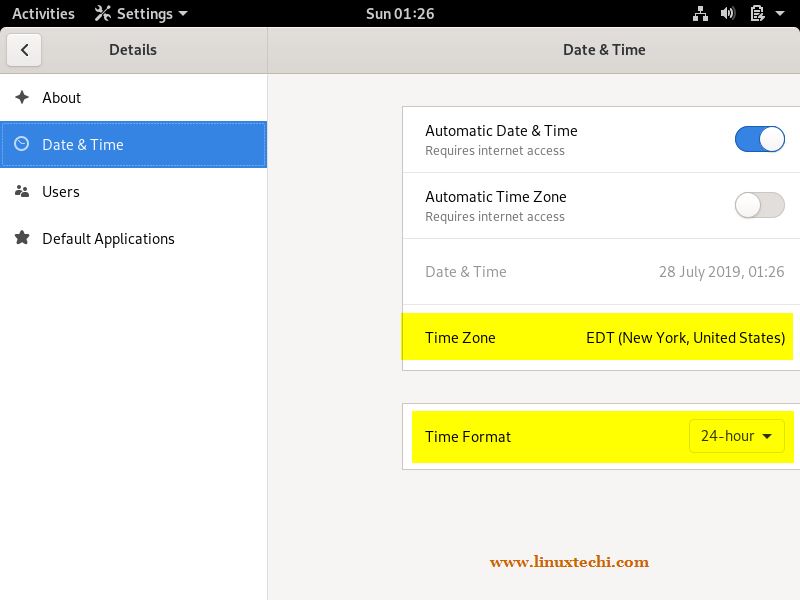Viewport: 800px width, 600px height.
Task: Click the volume speaker icon in top bar
Action: [728, 14]
